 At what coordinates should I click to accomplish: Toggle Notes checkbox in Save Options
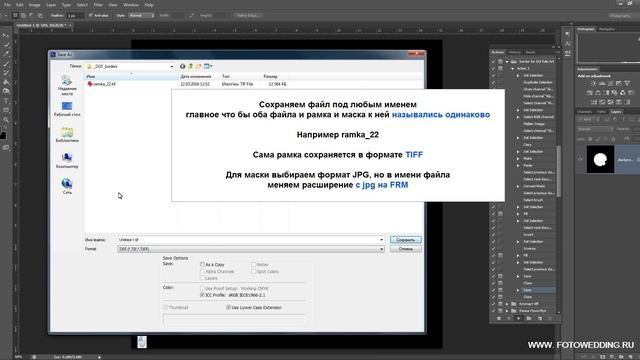click(x=253, y=264)
